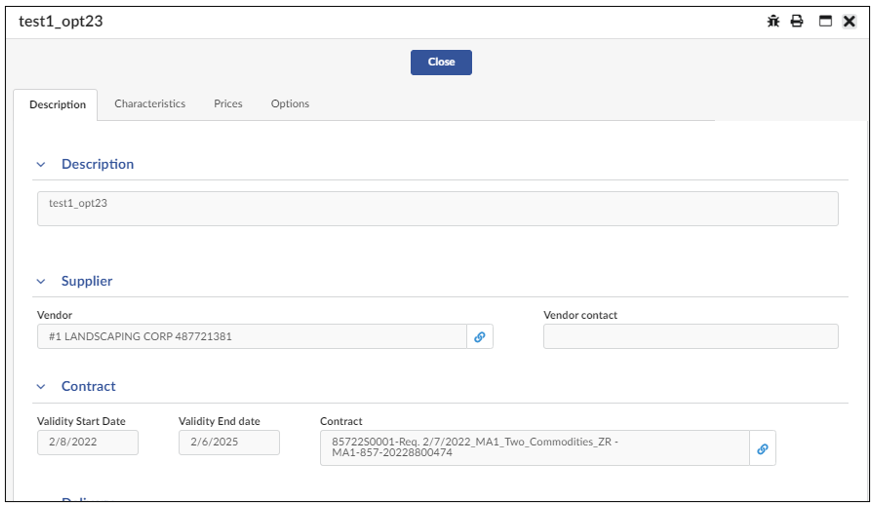This screenshot has width=879, height=507.
Task: Select the Description tab
Action: pyautogui.click(x=57, y=105)
